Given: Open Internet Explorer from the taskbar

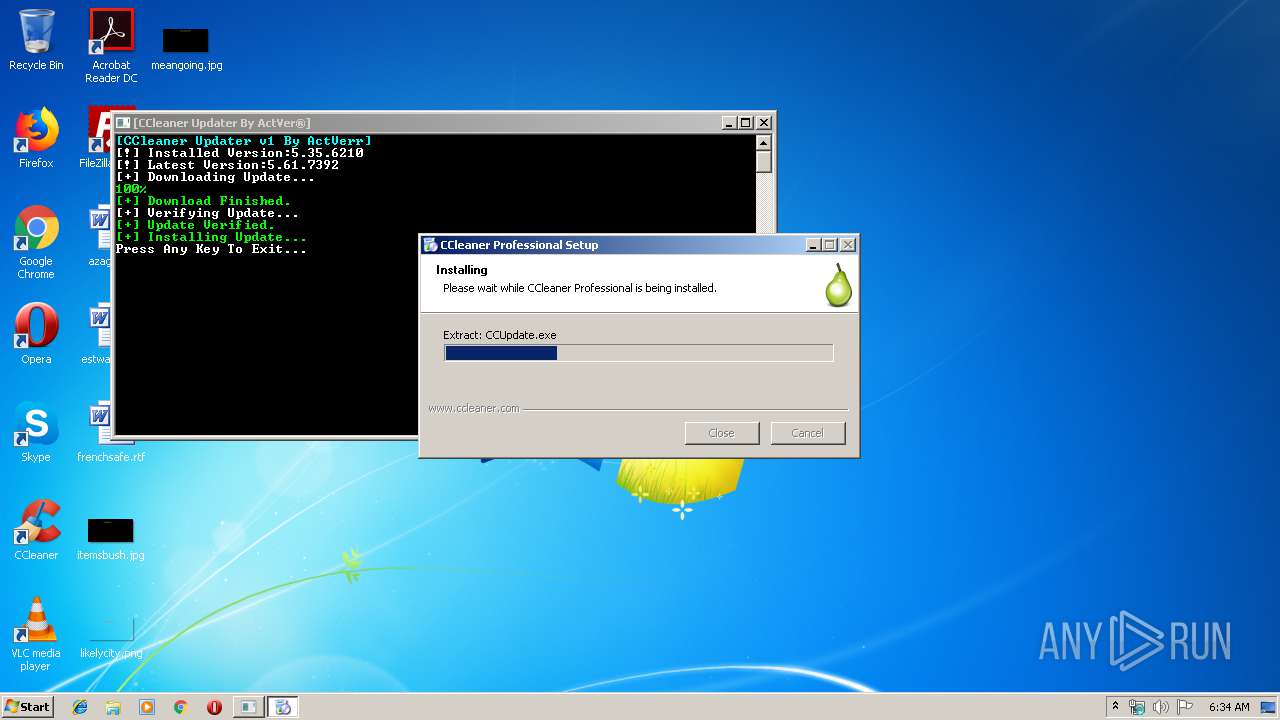Looking at the screenshot, I should pyautogui.click(x=80, y=707).
